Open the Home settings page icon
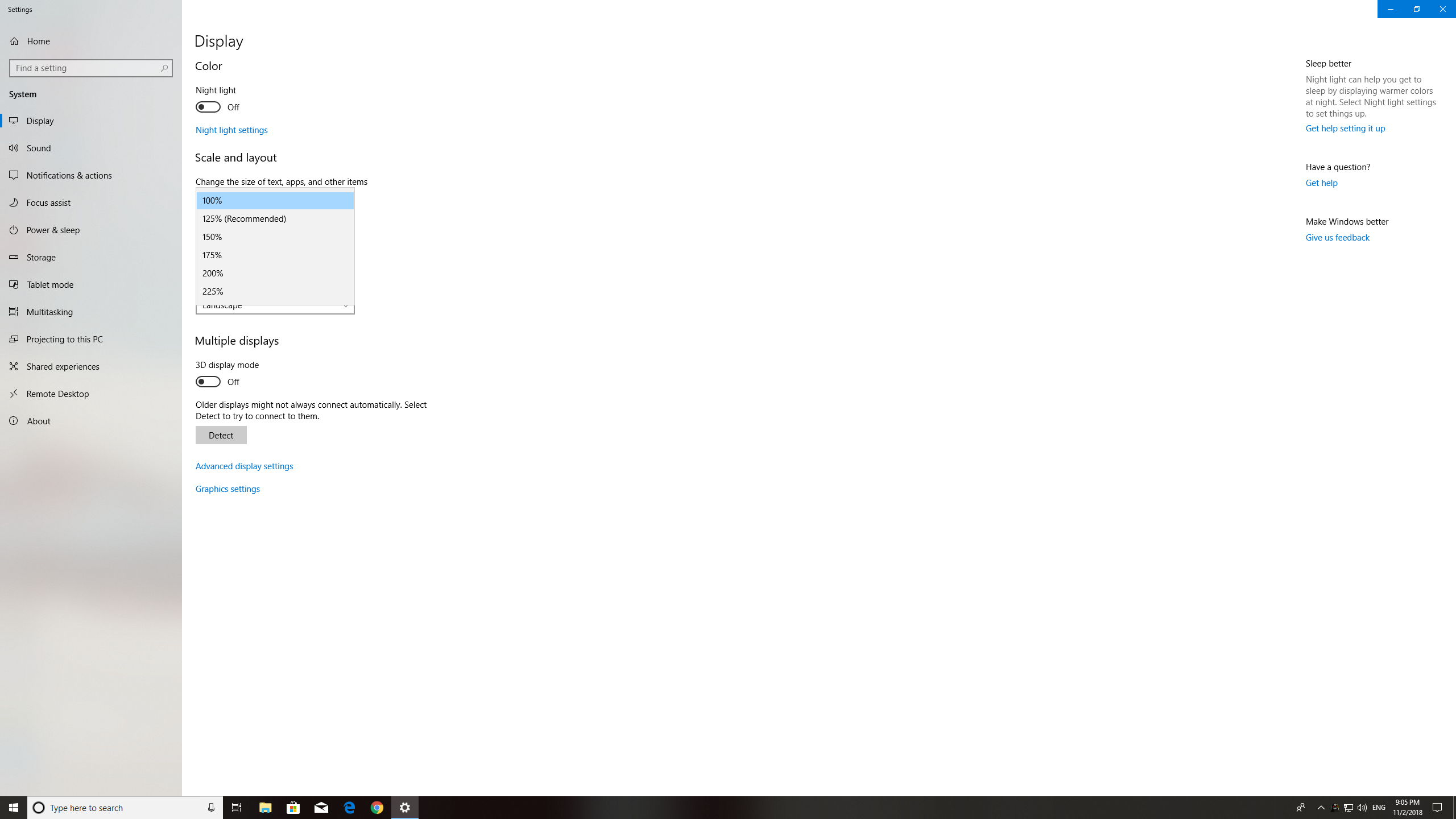The width and height of the screenshot is (1456, 819). pyautogui.click(x=14, y=41)
